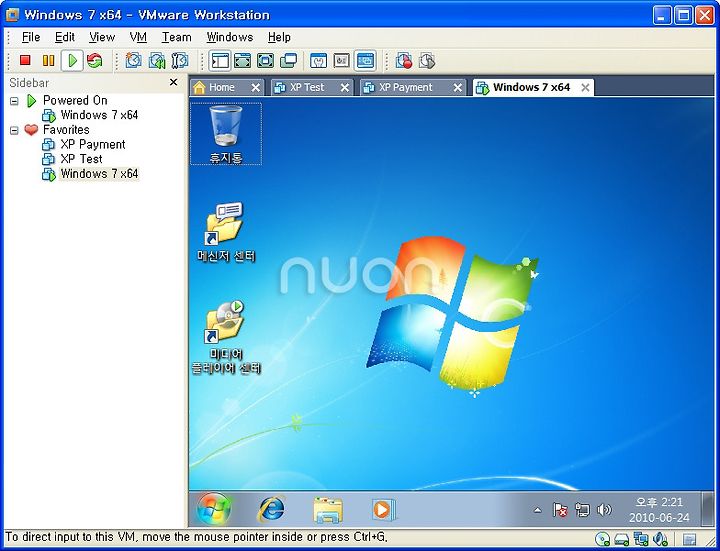The image size is (720, 551).
Task: Close the Sidebar panel
Action: [x=173, y=82]
